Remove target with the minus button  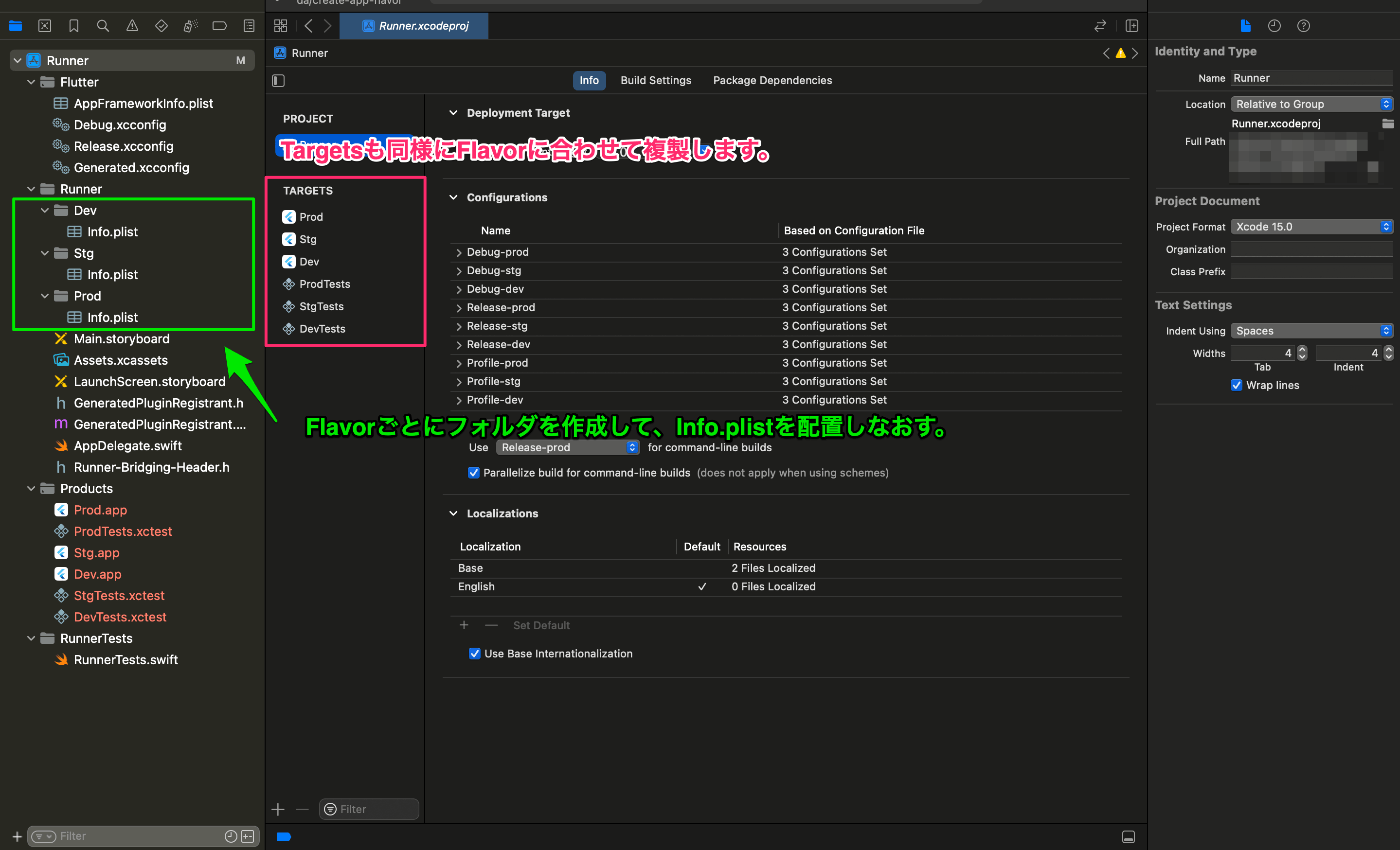302,809
